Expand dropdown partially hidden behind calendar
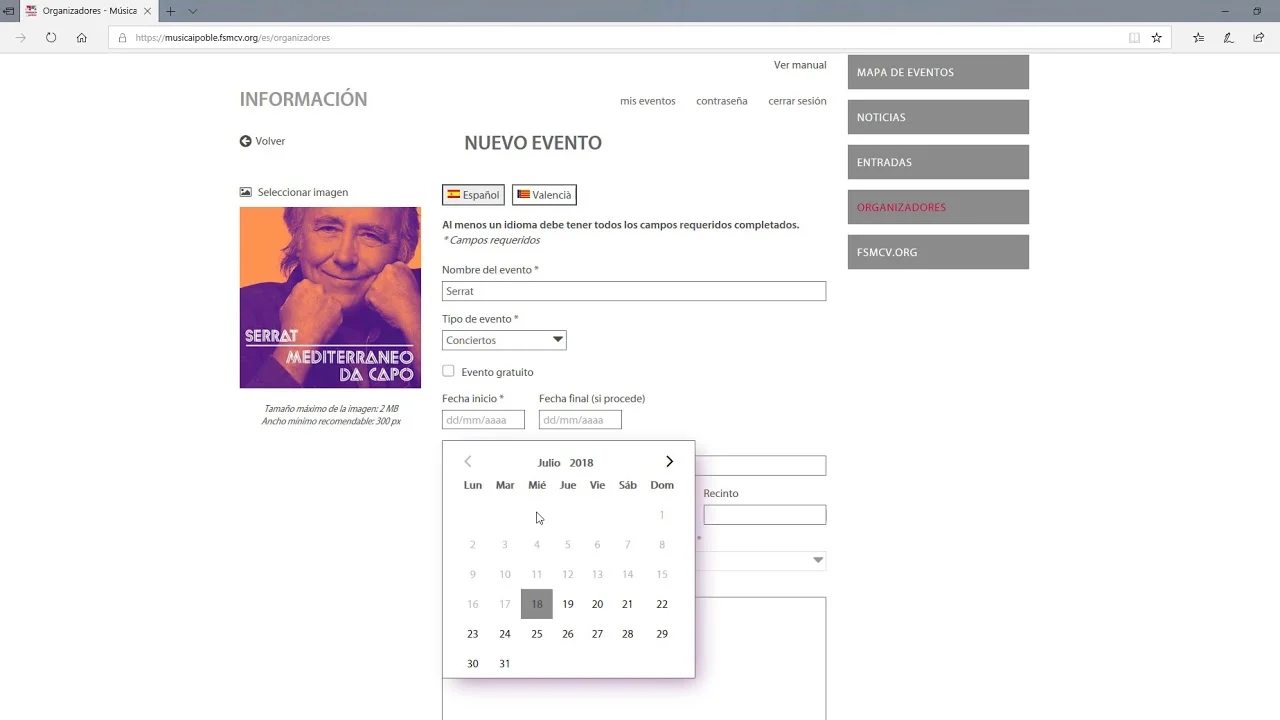 pyautogui.click(x=817, y=560)
